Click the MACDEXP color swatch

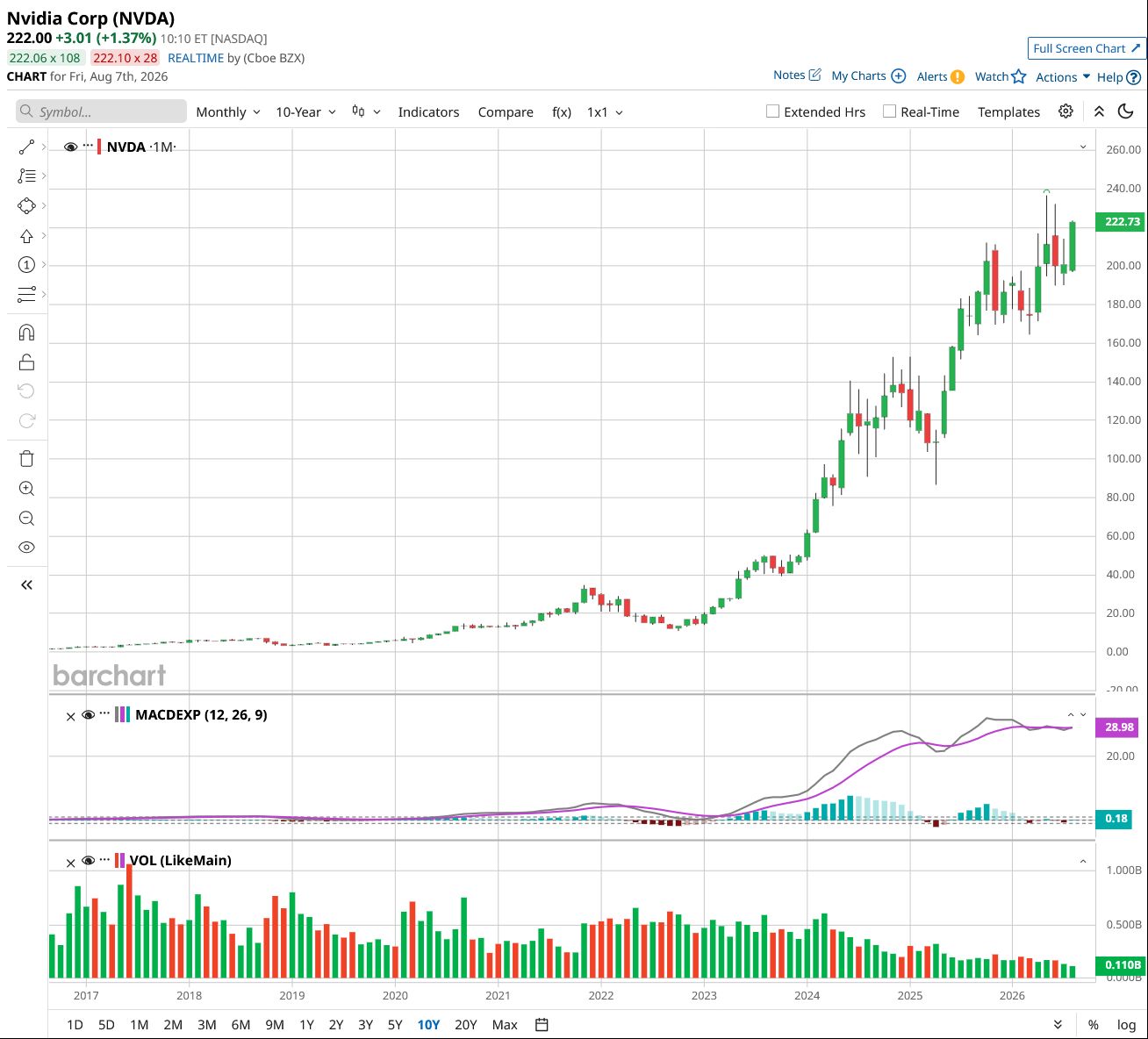122,714
